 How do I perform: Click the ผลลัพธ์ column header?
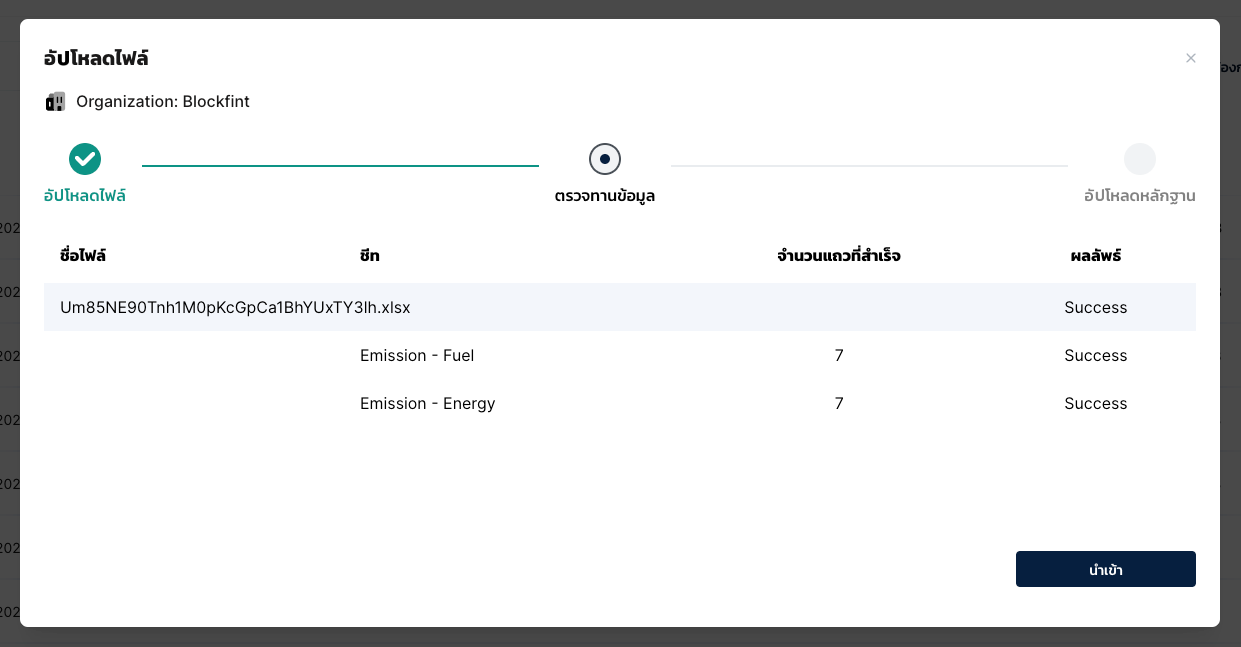click(x=1095, y=256)
